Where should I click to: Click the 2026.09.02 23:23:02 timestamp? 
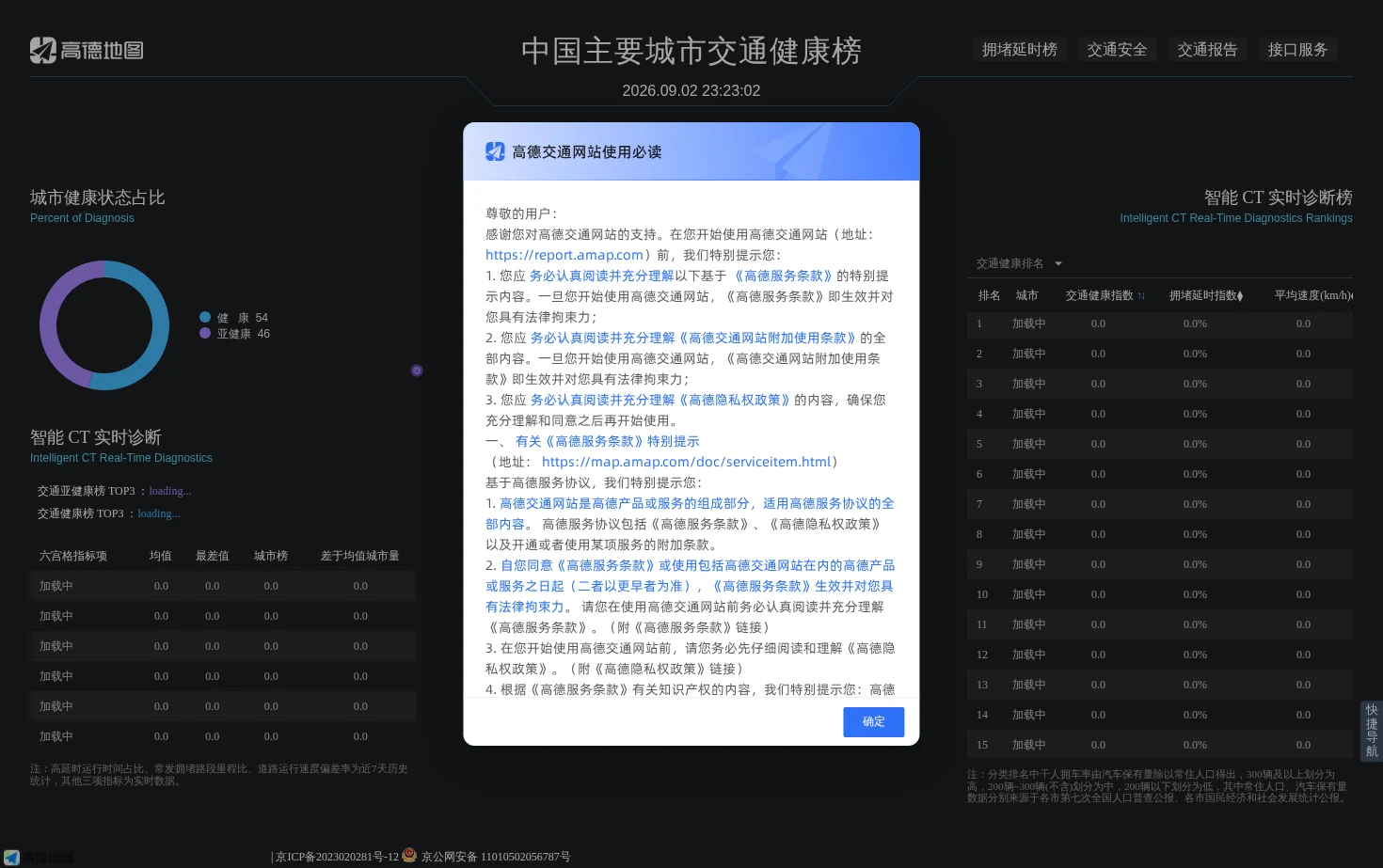691,90
